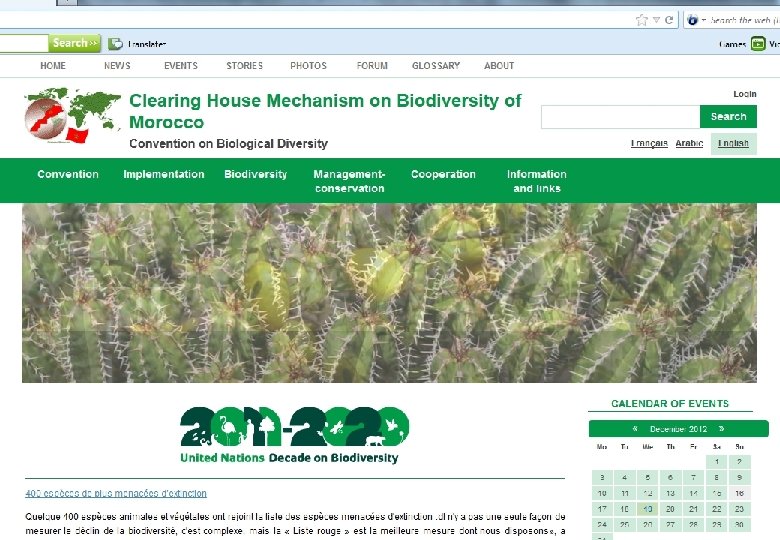The width and height of the screenshot is (780, 540).
Task: Click the Morocco world map logo
Action: tap(73, 115)
